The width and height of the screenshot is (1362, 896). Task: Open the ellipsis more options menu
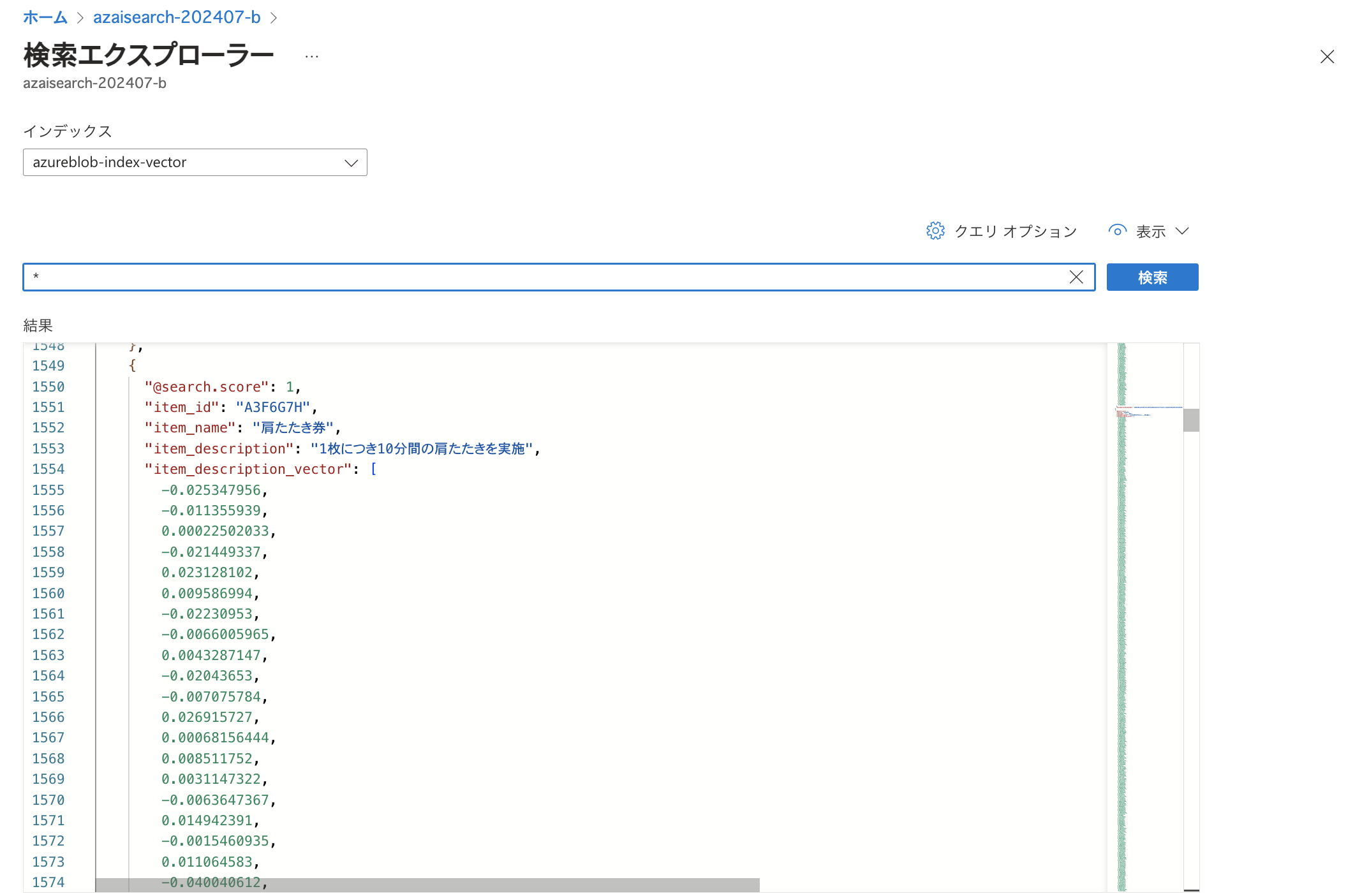(x=311, y=57)
